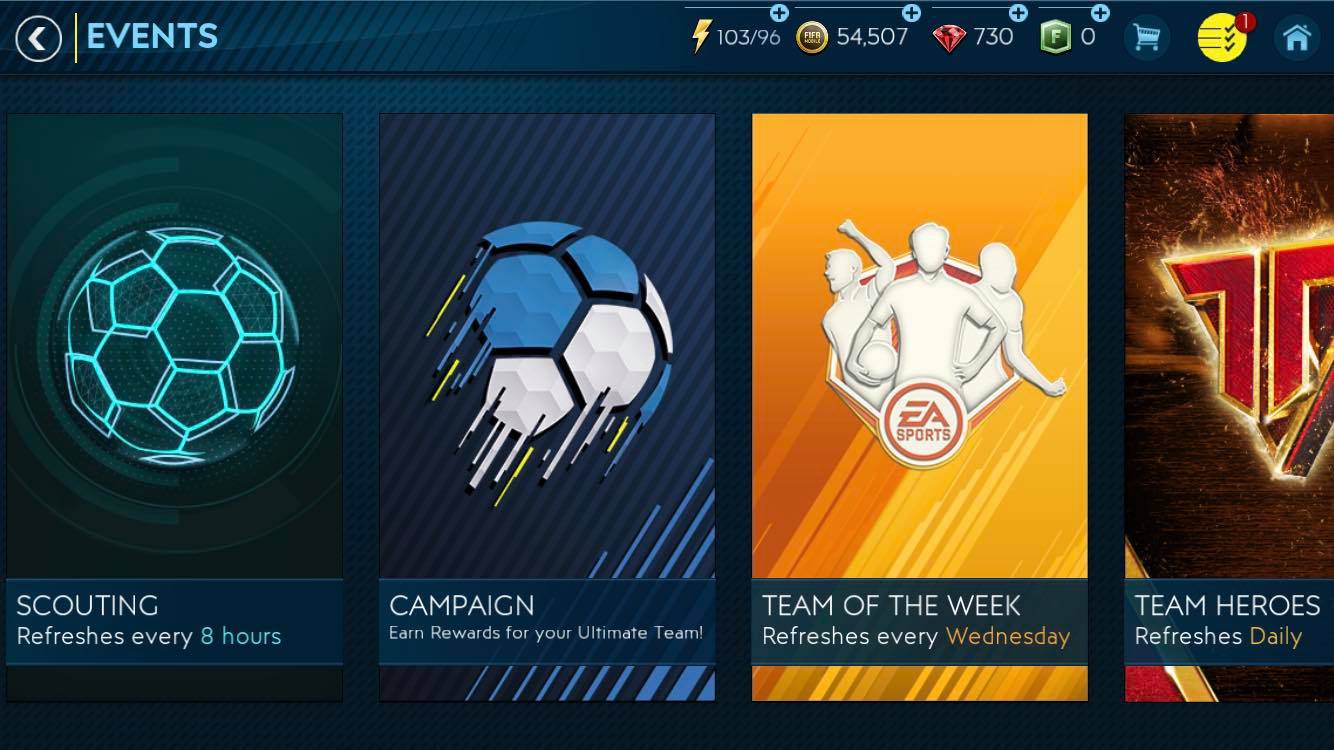
Task: Select the Scouting title label
Action: click(x=87, y=605)
